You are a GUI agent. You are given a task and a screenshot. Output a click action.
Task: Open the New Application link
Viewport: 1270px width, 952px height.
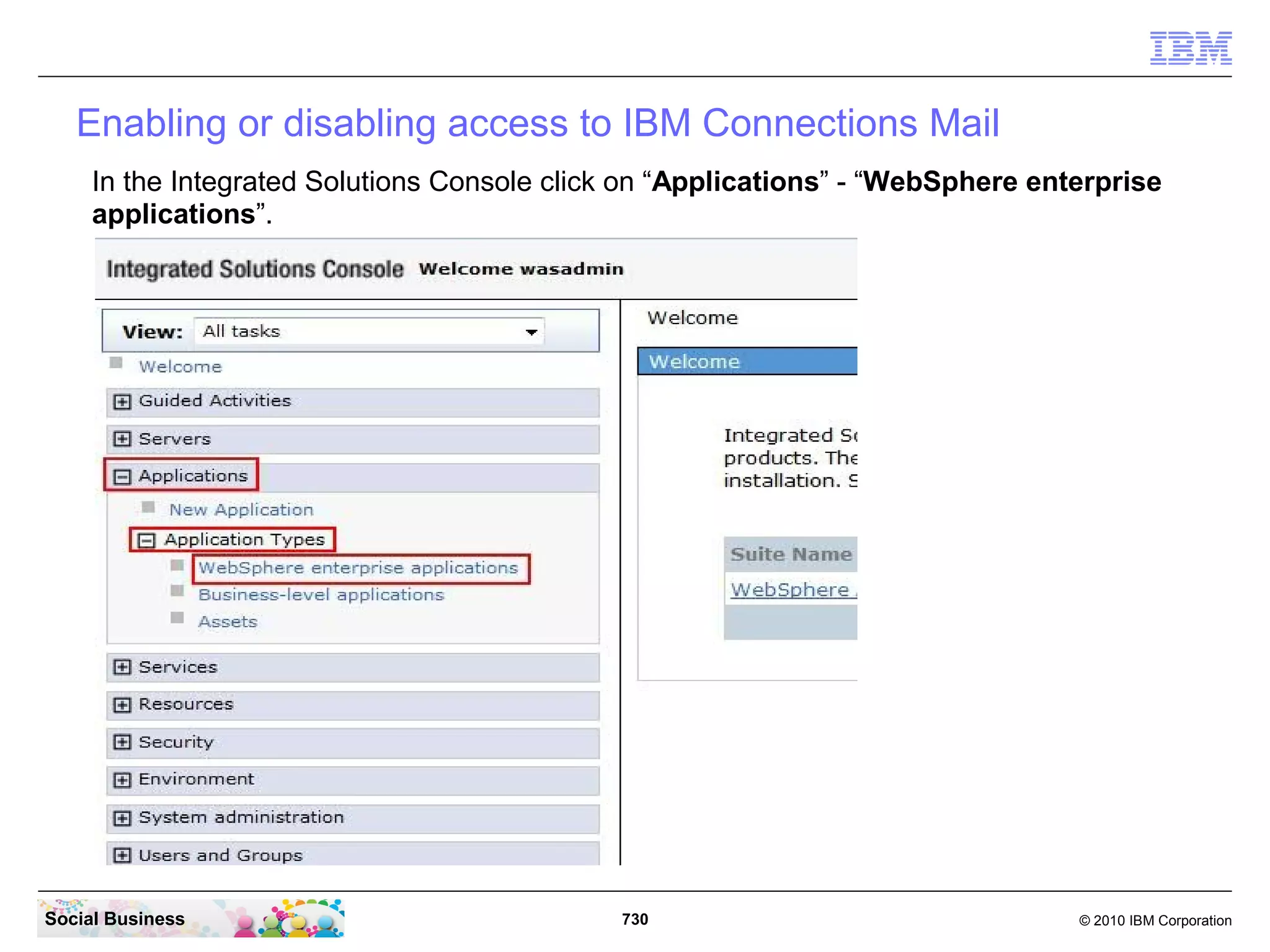point(241,509)
